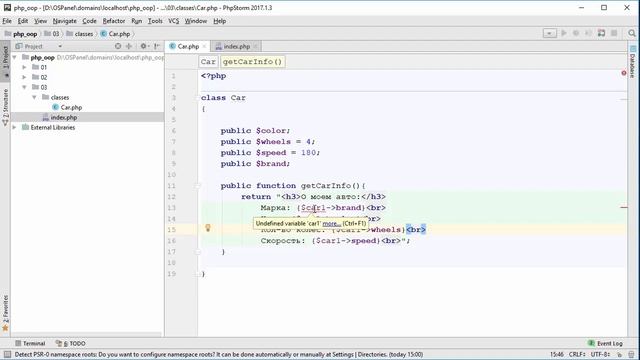Screen dimensions: 640x360
Task: Open the Terminal tool window button
Action: click(30, 343)
